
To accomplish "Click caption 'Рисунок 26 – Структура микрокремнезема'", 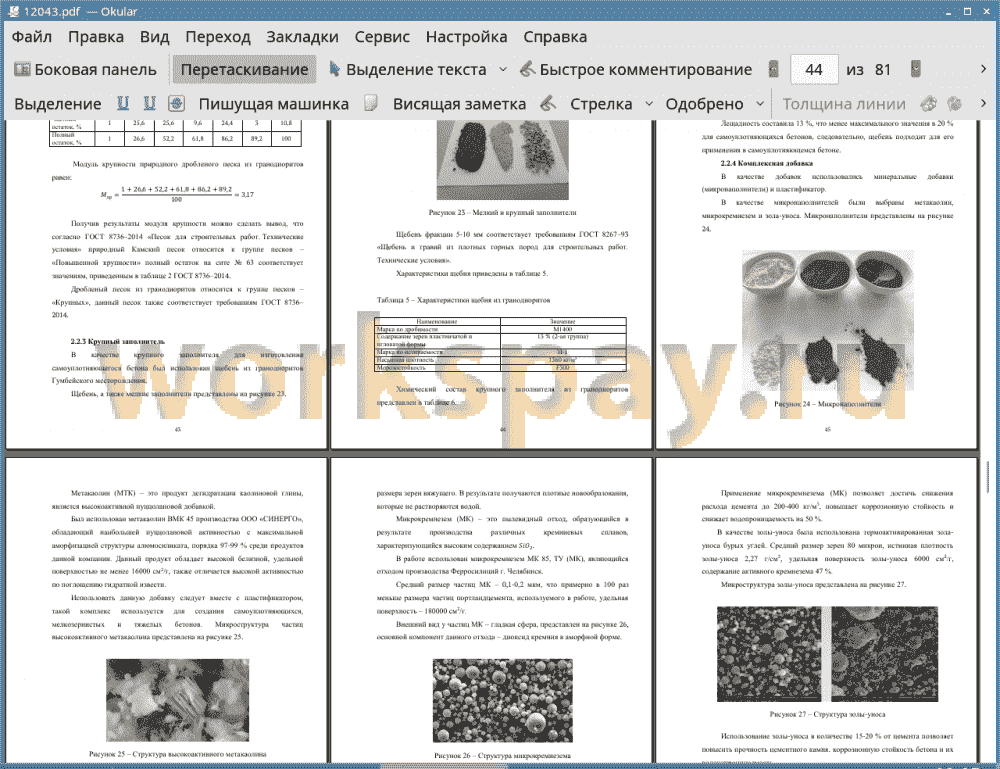I will click(x=502, y=755).
